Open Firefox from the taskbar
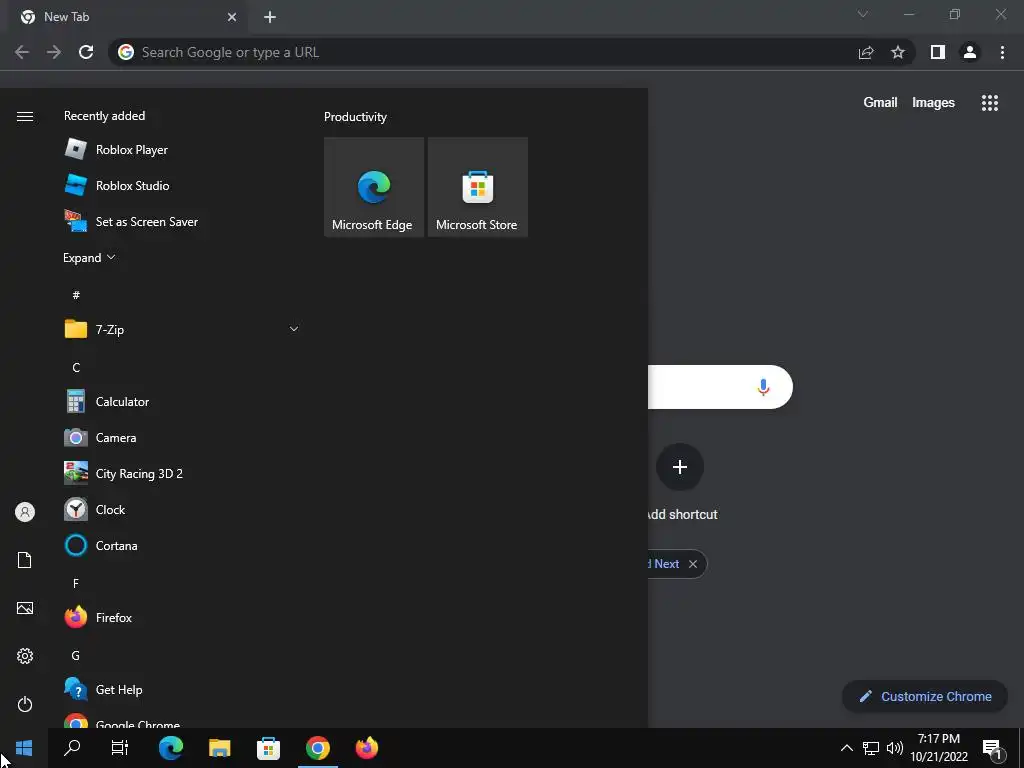Viewport: 1024px width, 768px height. click(366, 748)
